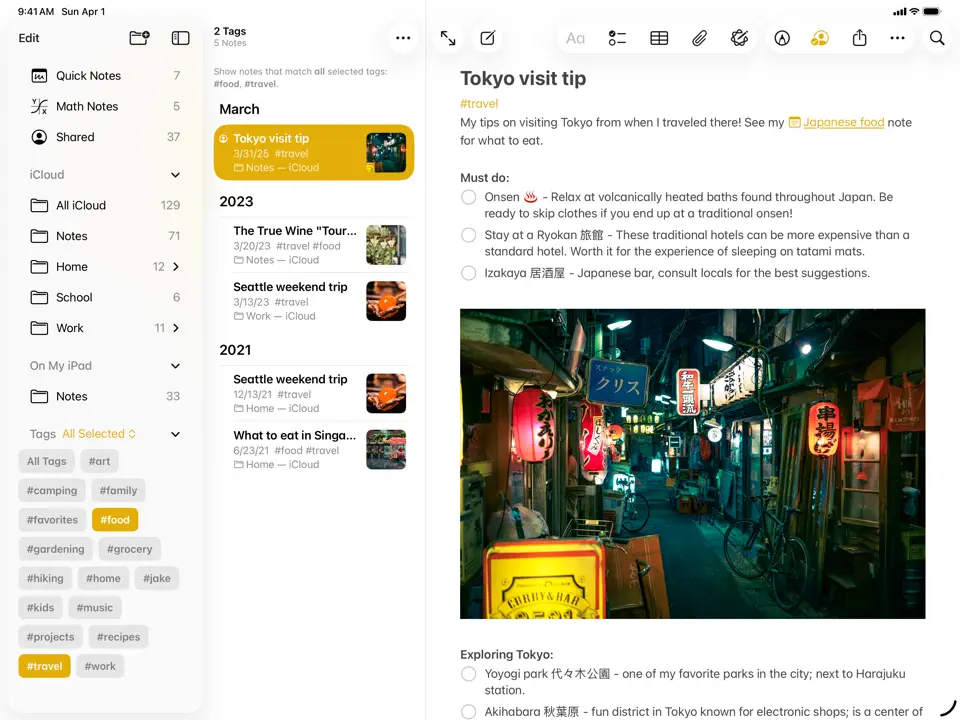Search notes with the magnifying glass
The height and width of the screenshot is (720, 960).
[x=937, y=38]
